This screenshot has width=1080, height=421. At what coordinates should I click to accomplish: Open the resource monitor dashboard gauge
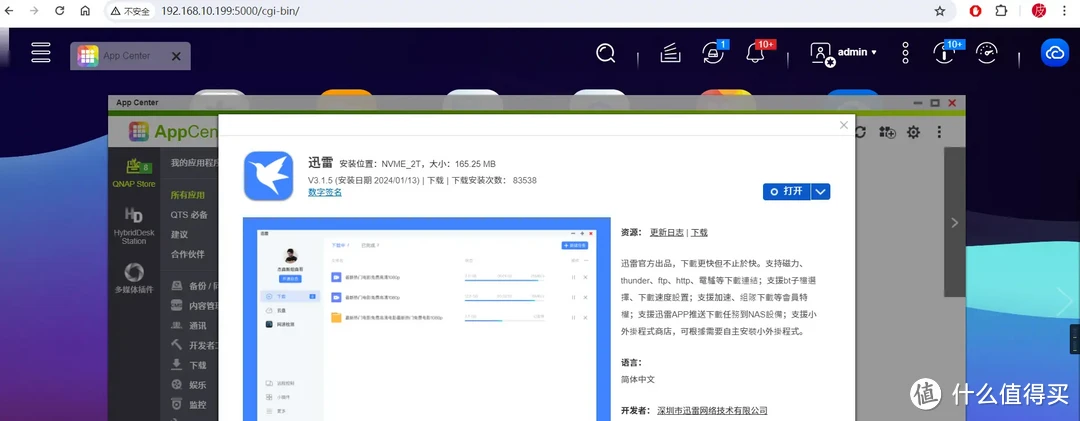pos(987,53)
